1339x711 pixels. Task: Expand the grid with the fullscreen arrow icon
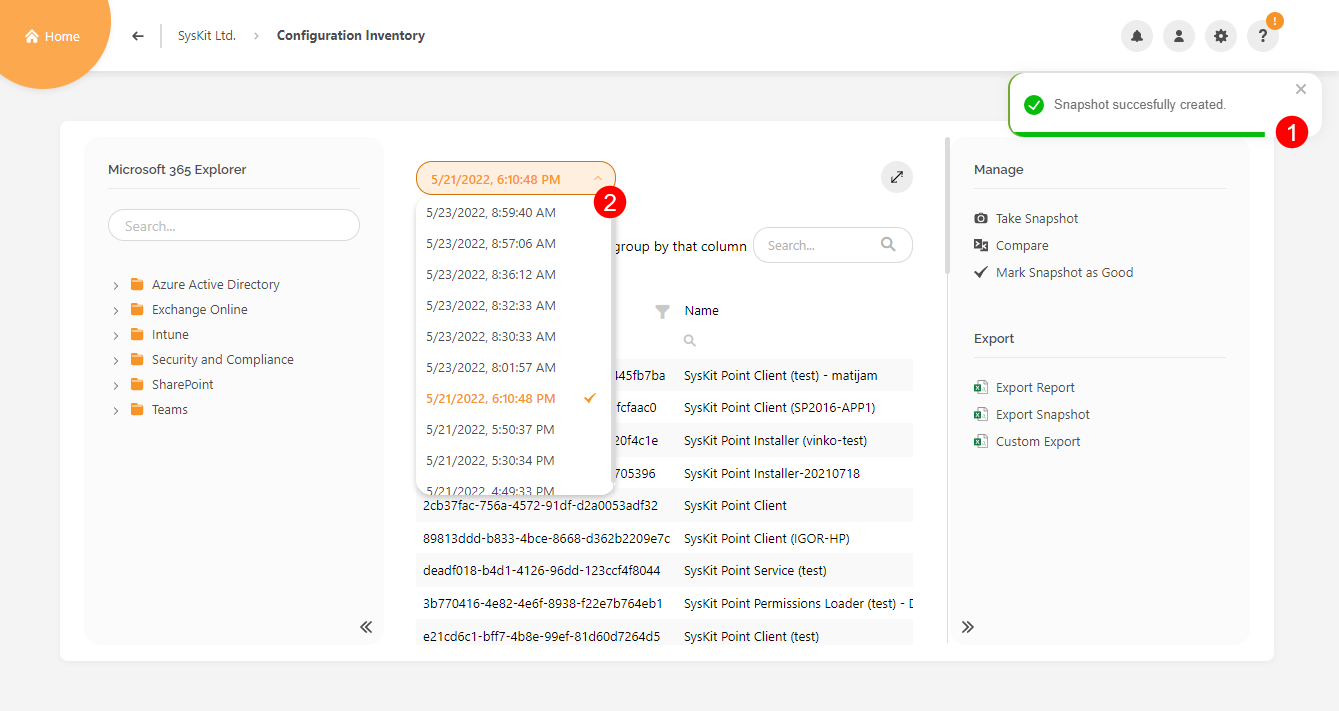tap(897, 177)
